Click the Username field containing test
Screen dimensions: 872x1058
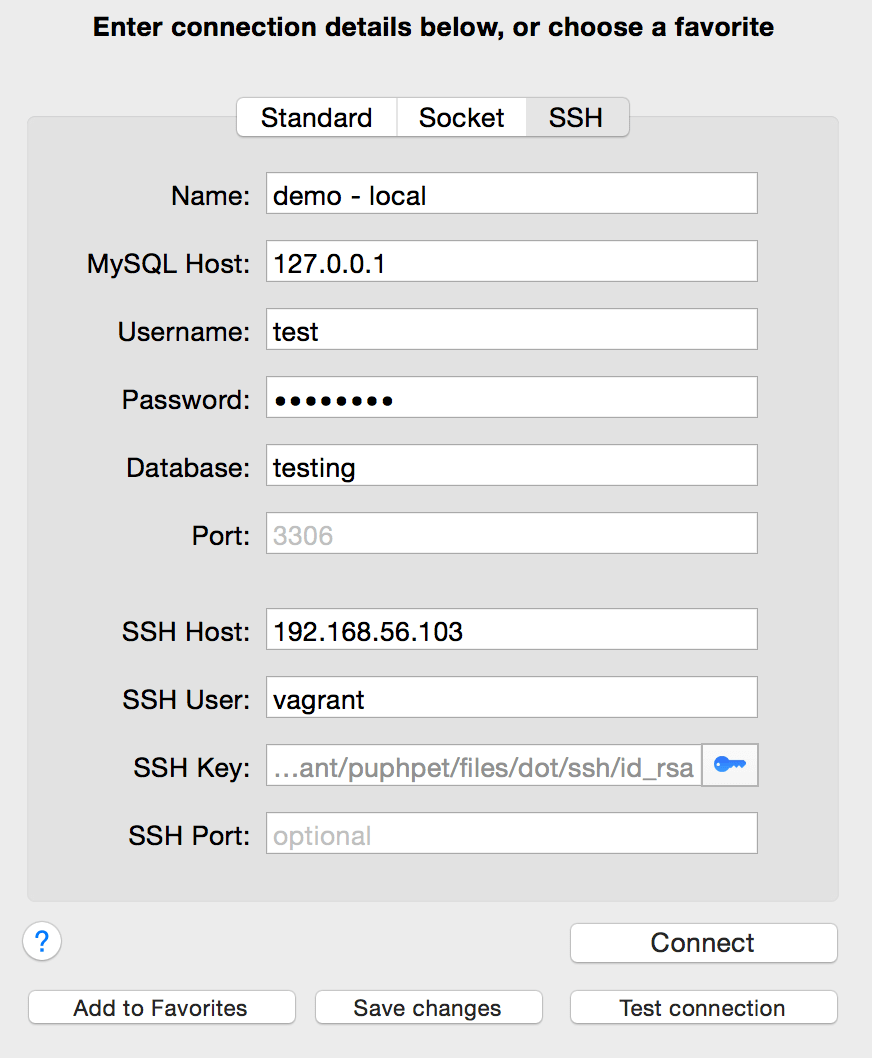click(x=511, y=329)
